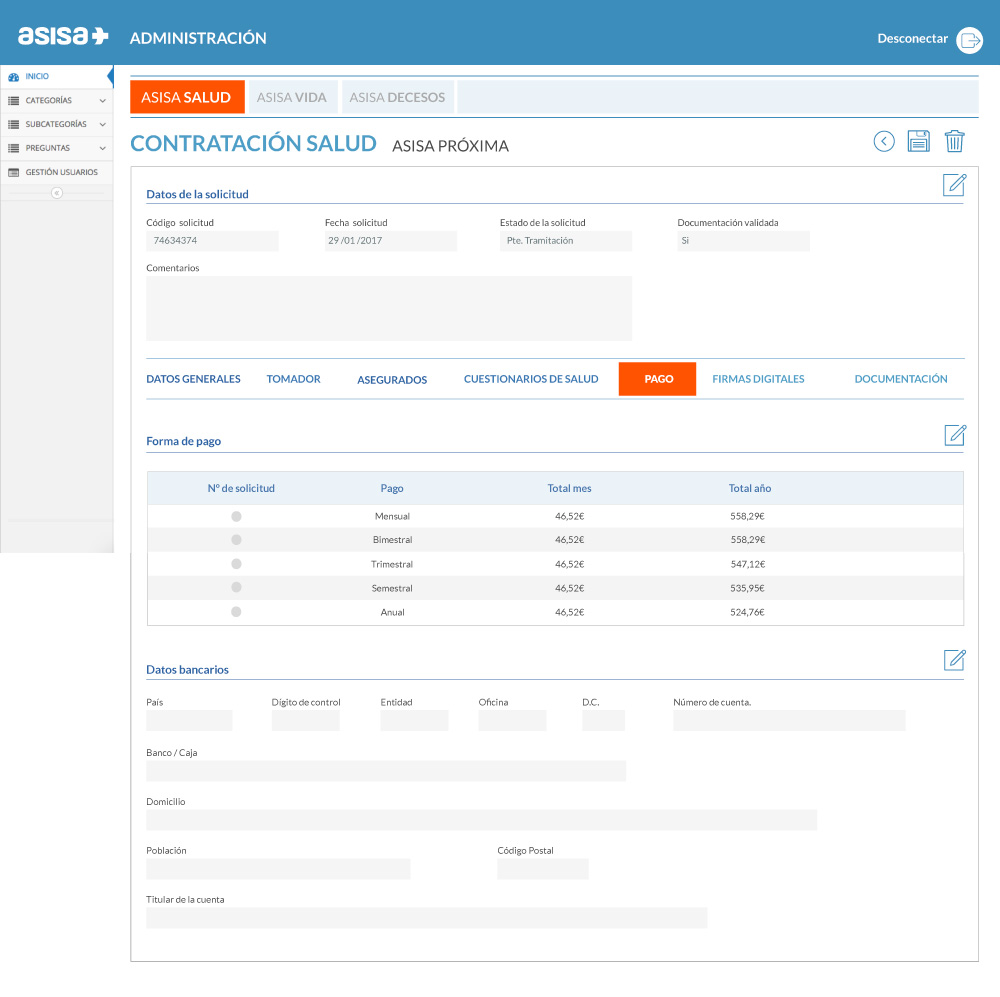Click the Comentarios text area
Viewport: 1000px width, 997px height.
click(389, 308)
